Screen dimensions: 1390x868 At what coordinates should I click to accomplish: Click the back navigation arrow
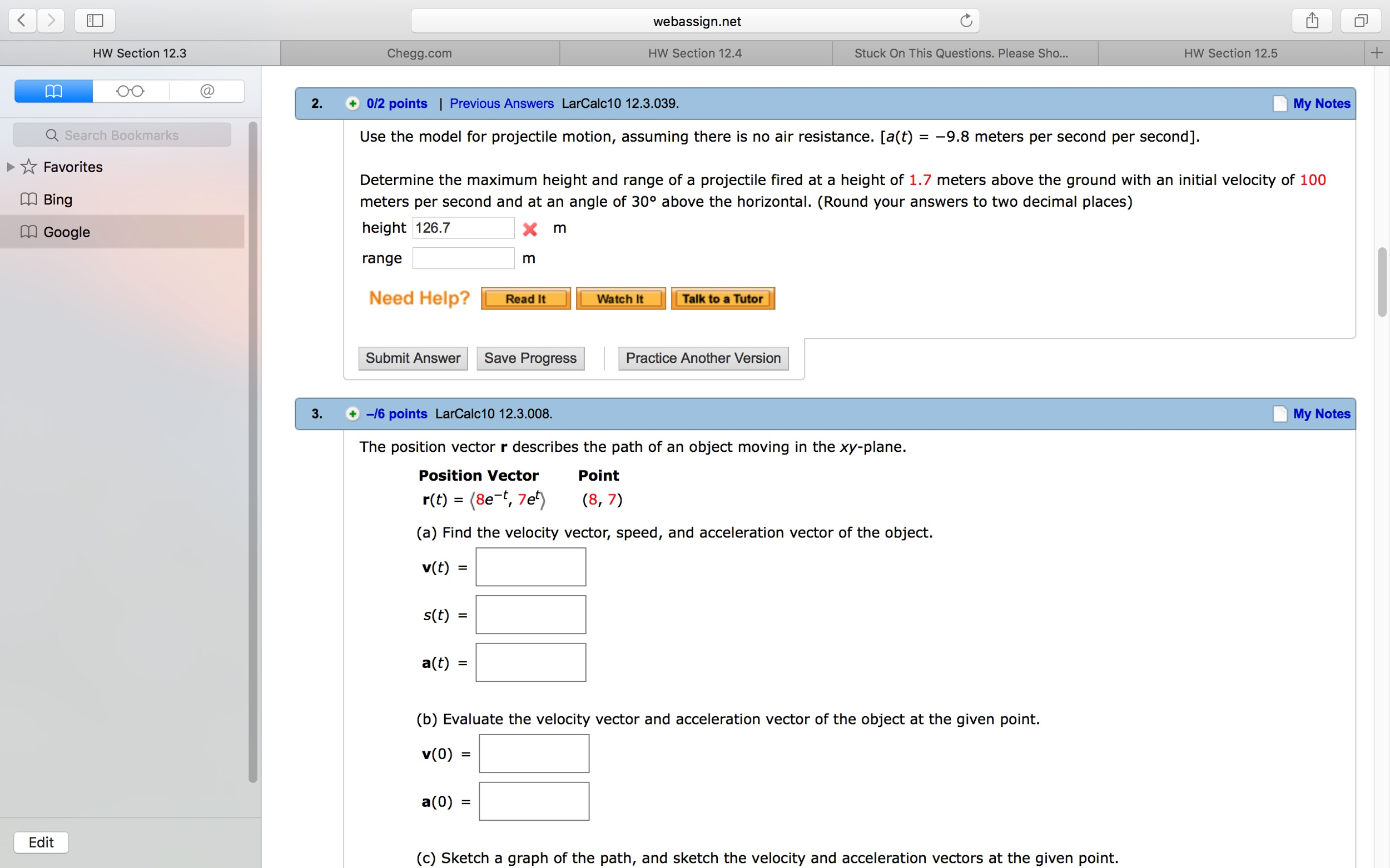pyautogui.click(x=21, y=21)
